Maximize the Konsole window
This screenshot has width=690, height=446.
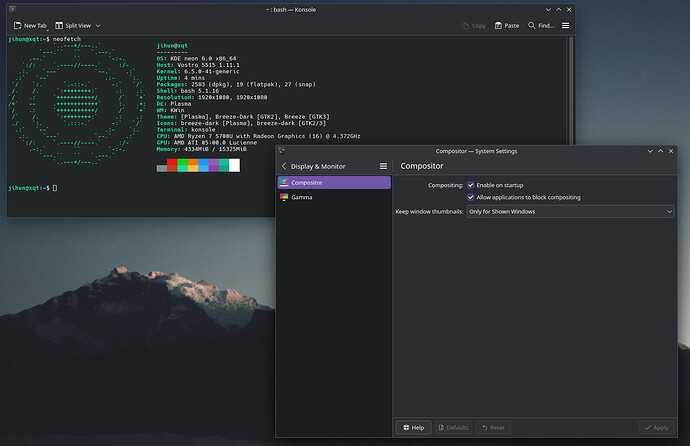558,9
